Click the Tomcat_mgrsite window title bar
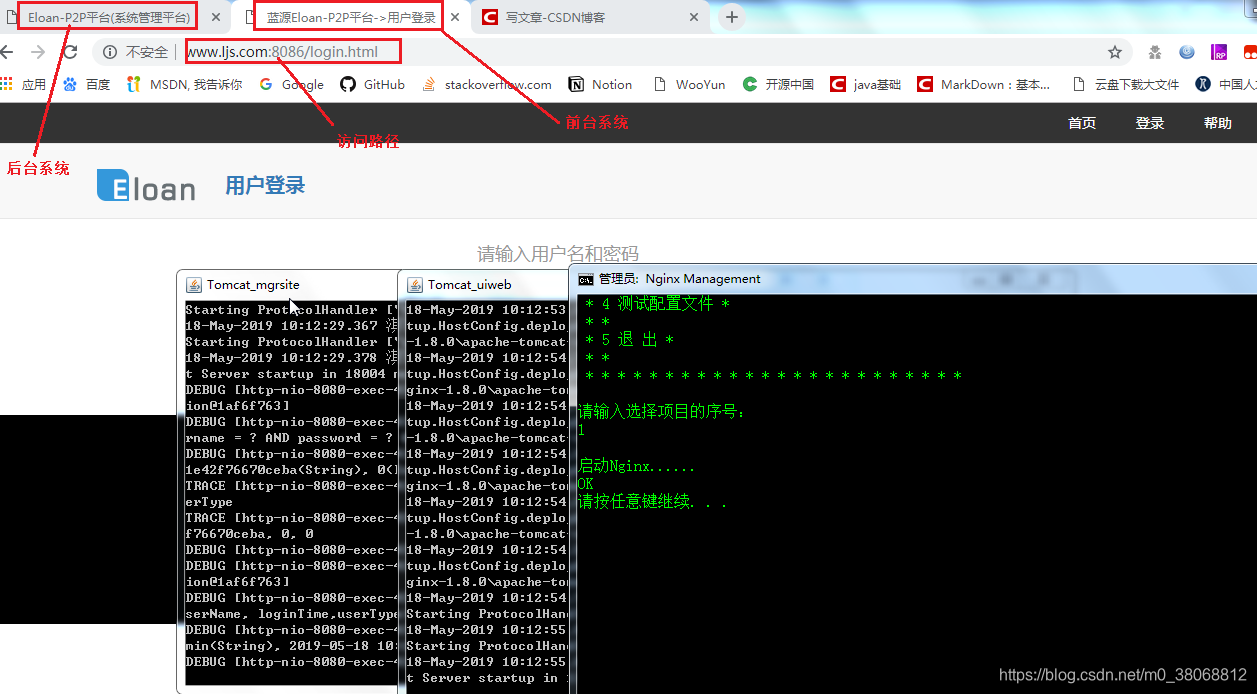The width and height of the screenshot is (1257, 694). click(287, 285)
